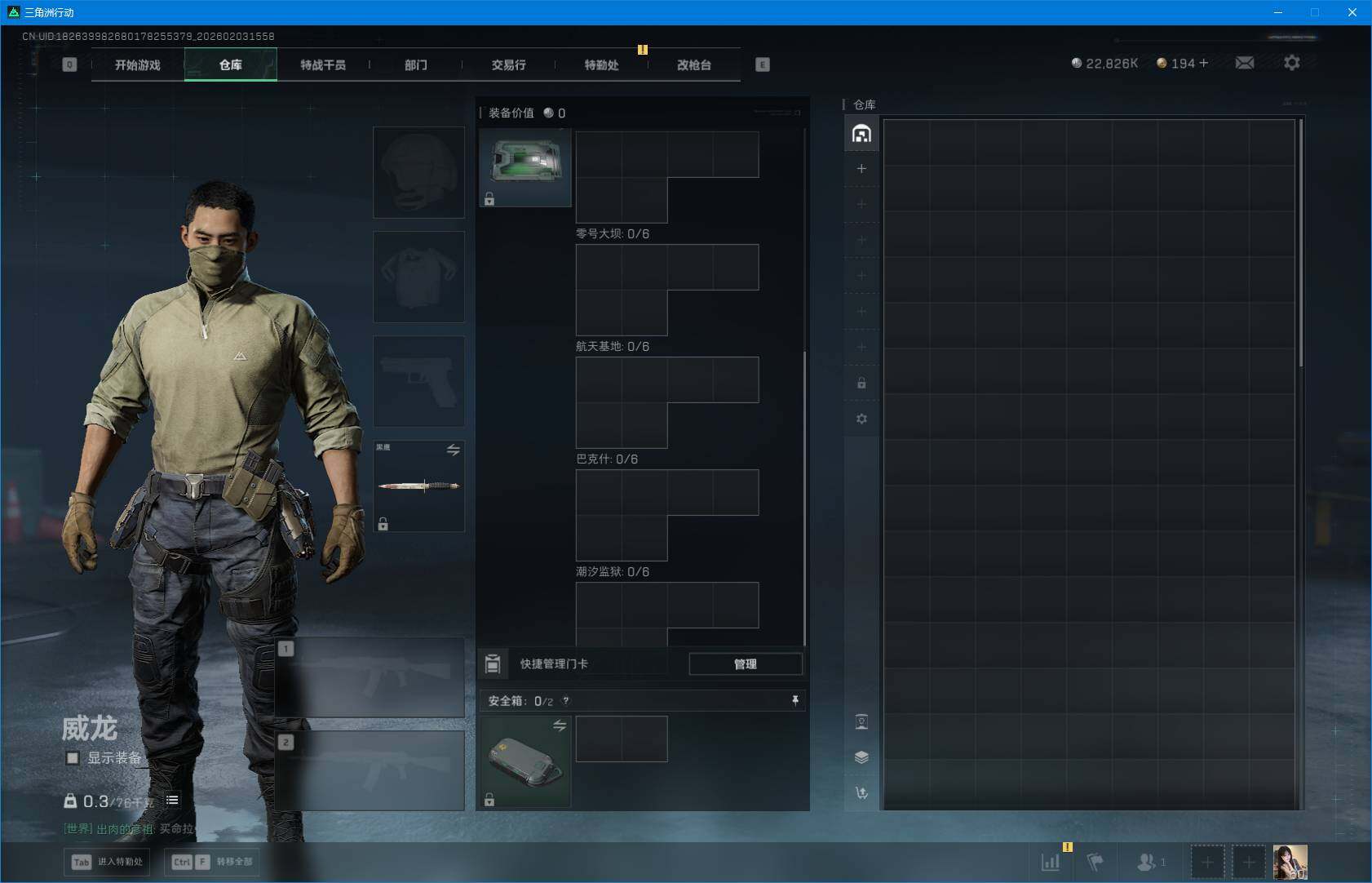Screen dimensions: 1372x883
Task: Click the weight details list icon
Action: click(172, 801)
